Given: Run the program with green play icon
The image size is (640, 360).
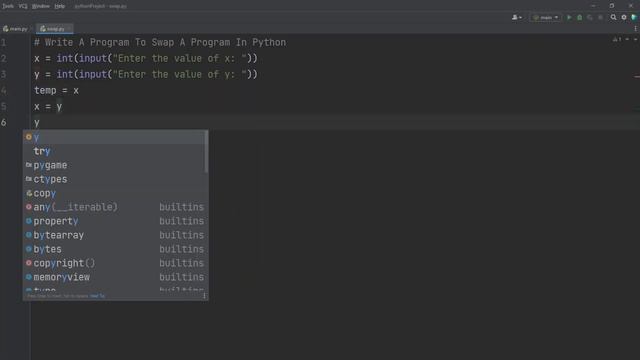Looking at the screenshot, I should [569, 18].
